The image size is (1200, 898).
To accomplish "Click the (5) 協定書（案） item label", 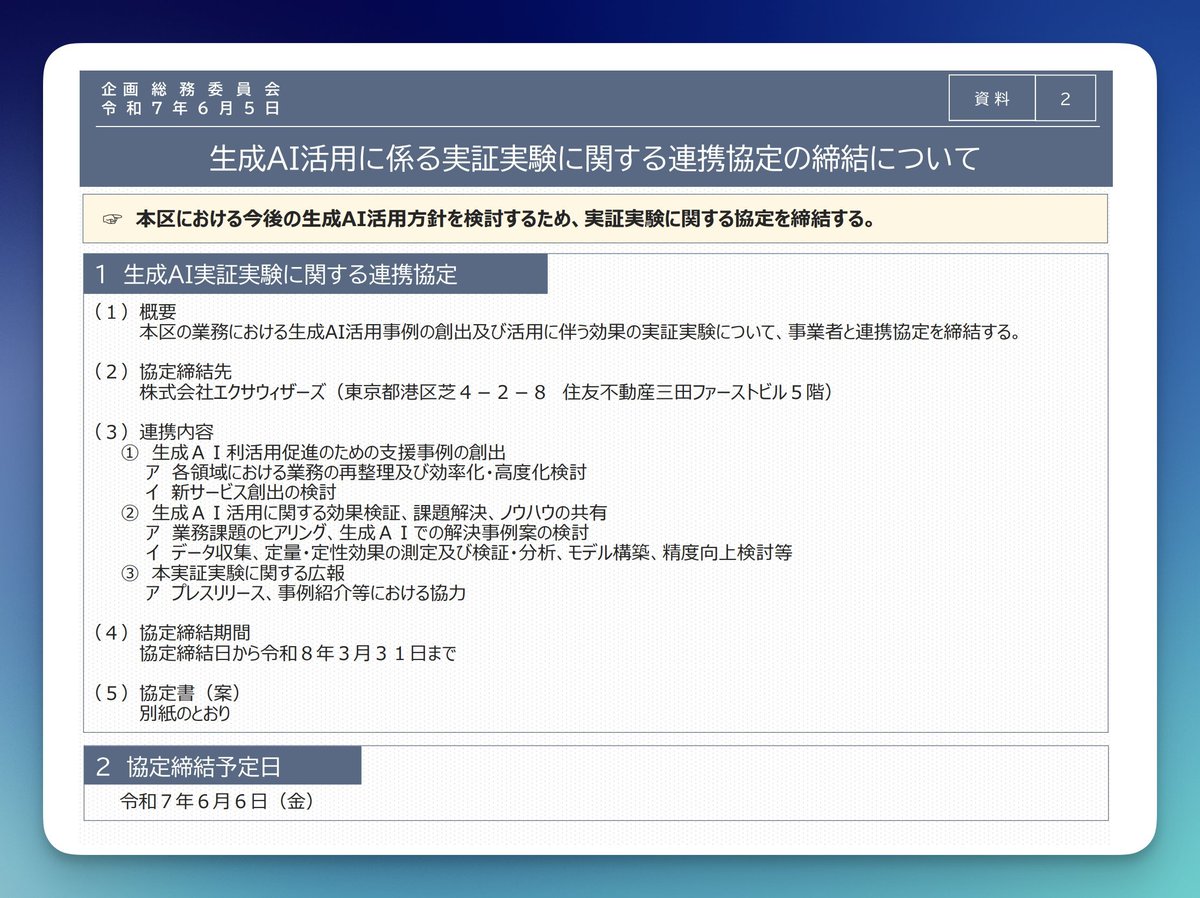I will (167, 693).
